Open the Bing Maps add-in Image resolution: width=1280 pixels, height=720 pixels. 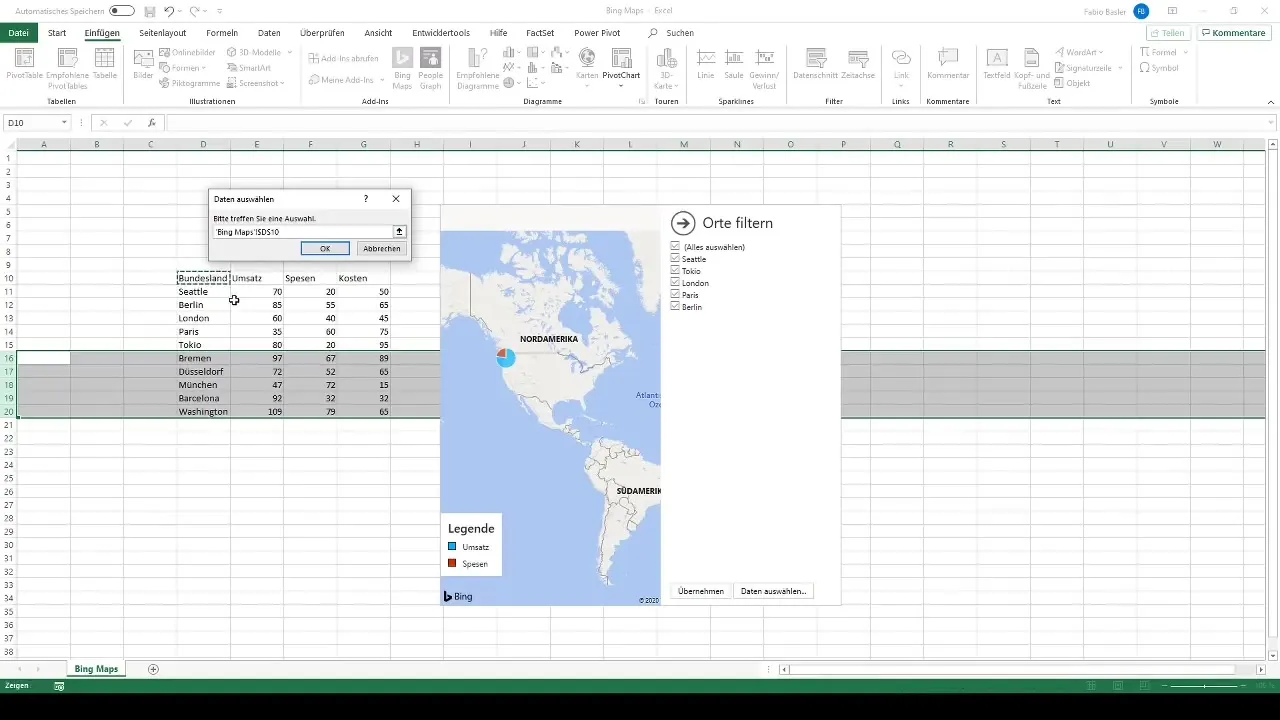pos(402,66)
